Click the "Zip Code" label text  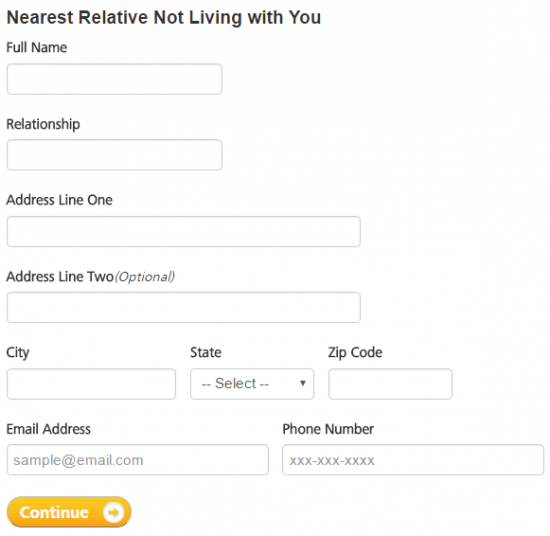[x=355, y=353]
